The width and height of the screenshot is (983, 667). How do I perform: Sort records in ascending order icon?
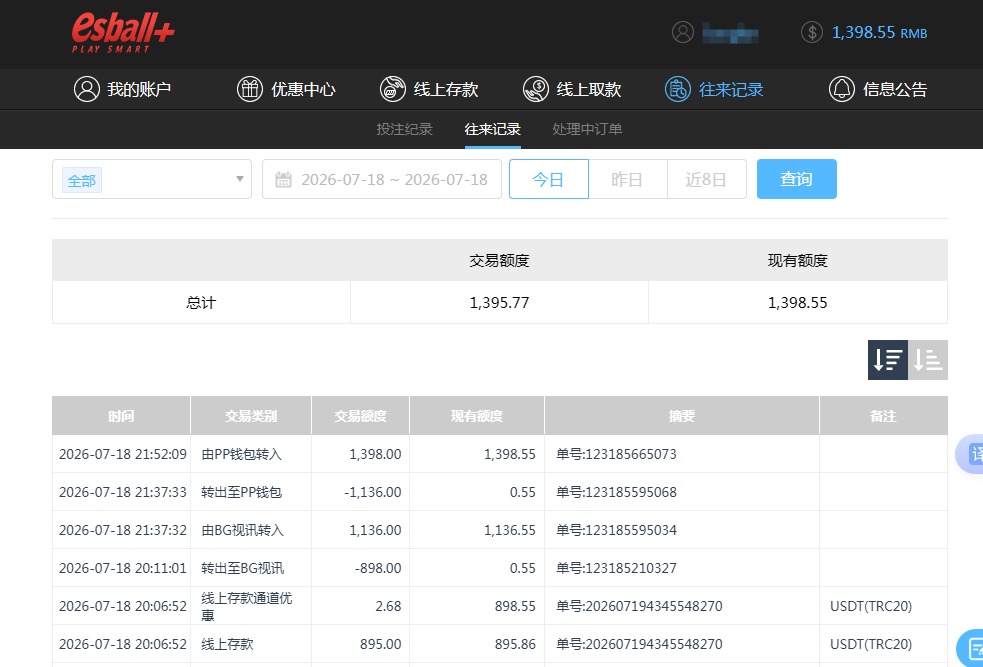point(928,360)
